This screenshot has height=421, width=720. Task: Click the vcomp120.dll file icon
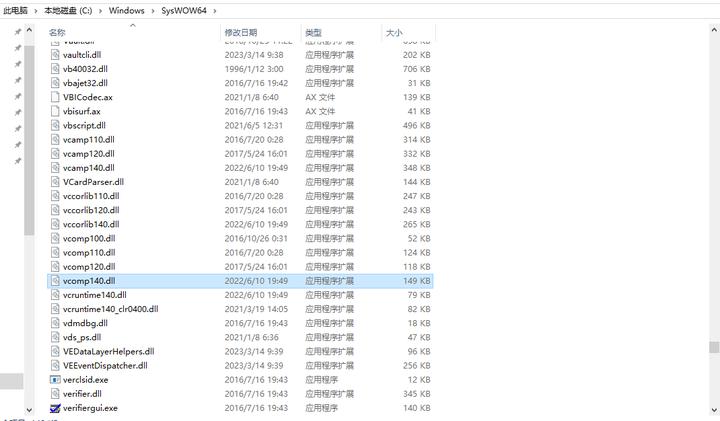tap(55, 267)
